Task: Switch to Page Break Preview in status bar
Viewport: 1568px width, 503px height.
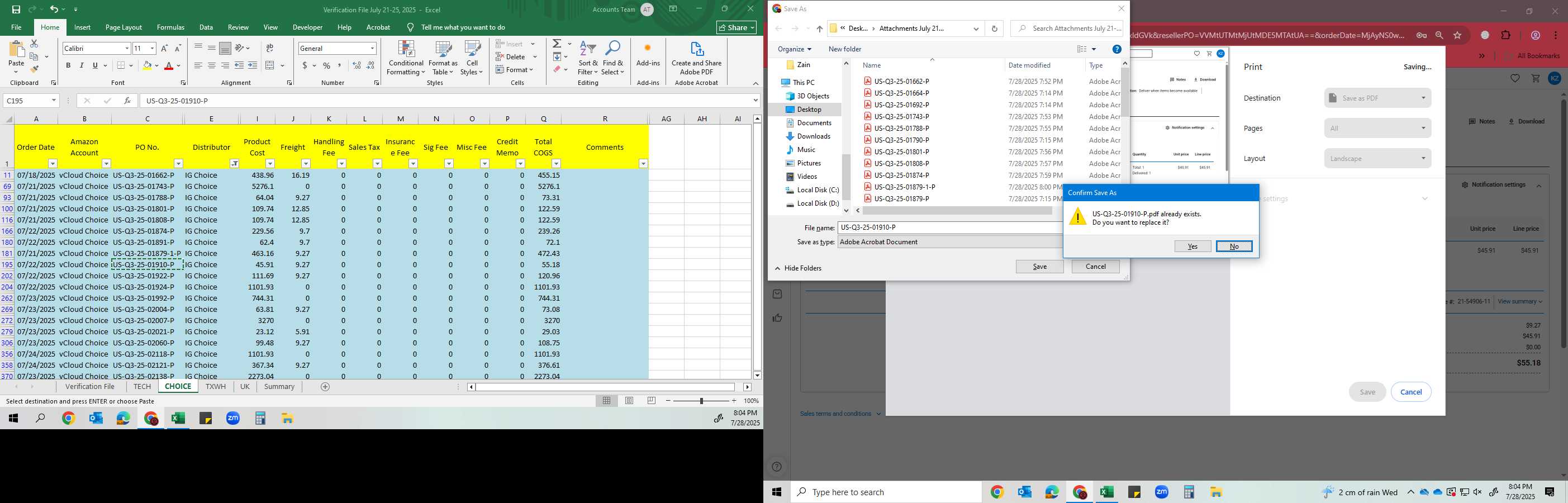Action: 652,401
